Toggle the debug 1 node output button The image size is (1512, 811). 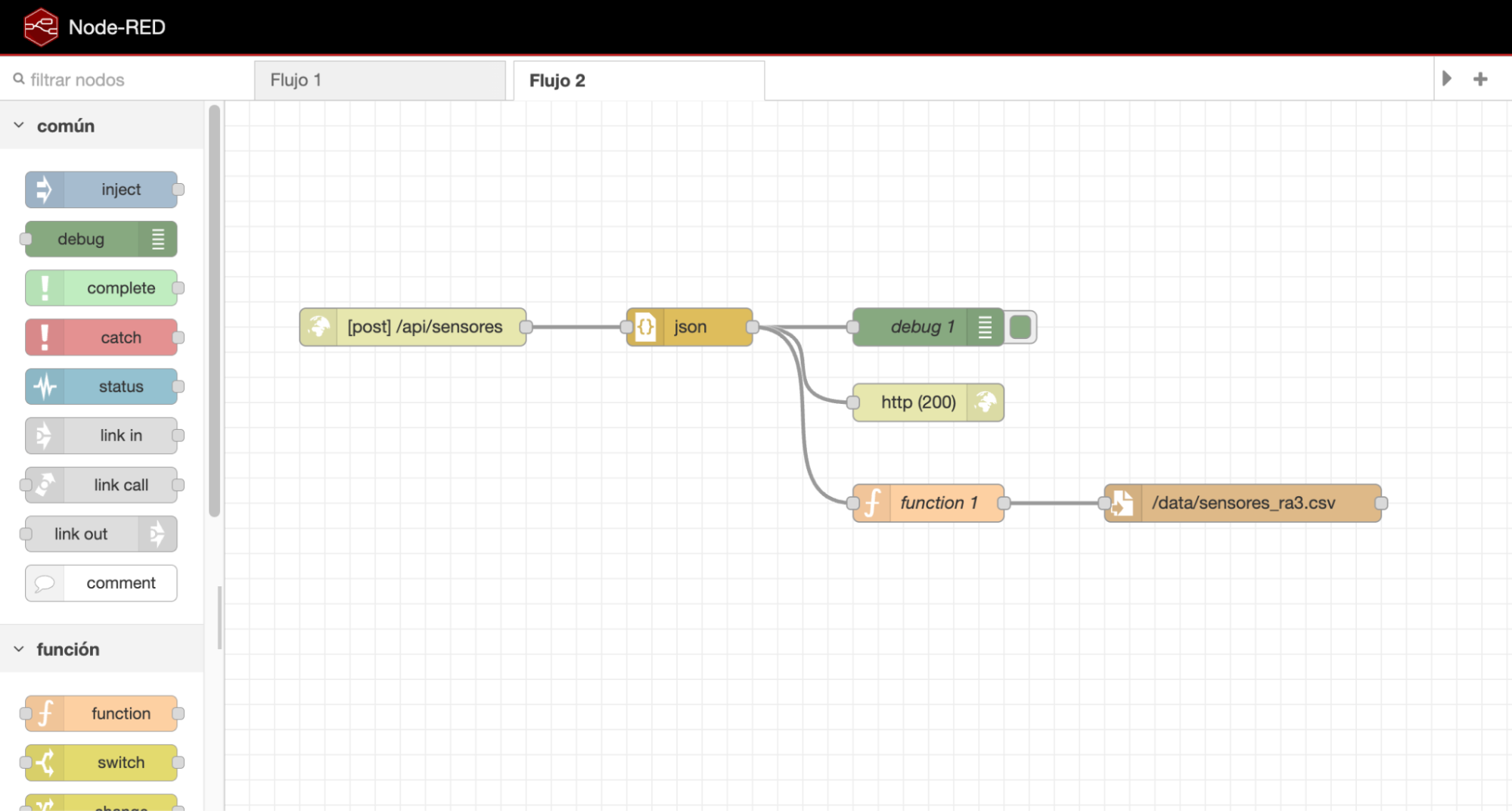pyautogui.click(x=1020, y=327)
